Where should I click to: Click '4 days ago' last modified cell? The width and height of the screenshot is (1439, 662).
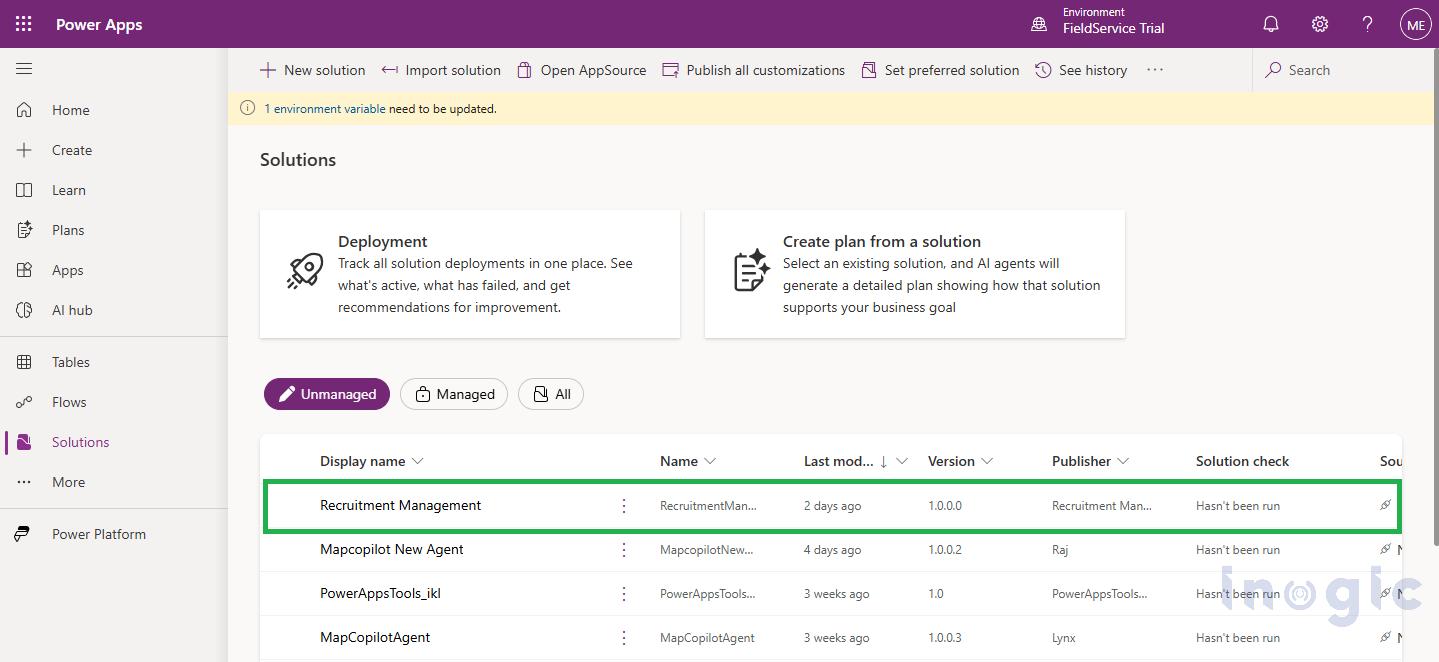pos(832,550)
